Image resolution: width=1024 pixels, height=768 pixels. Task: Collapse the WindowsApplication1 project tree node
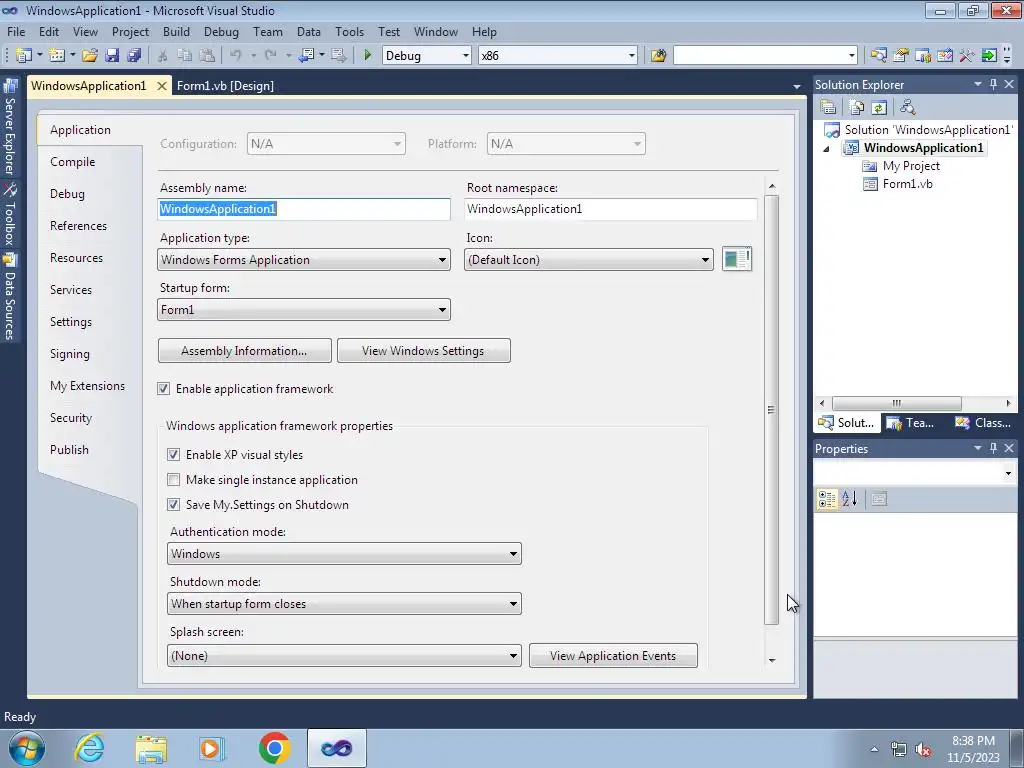827,148
